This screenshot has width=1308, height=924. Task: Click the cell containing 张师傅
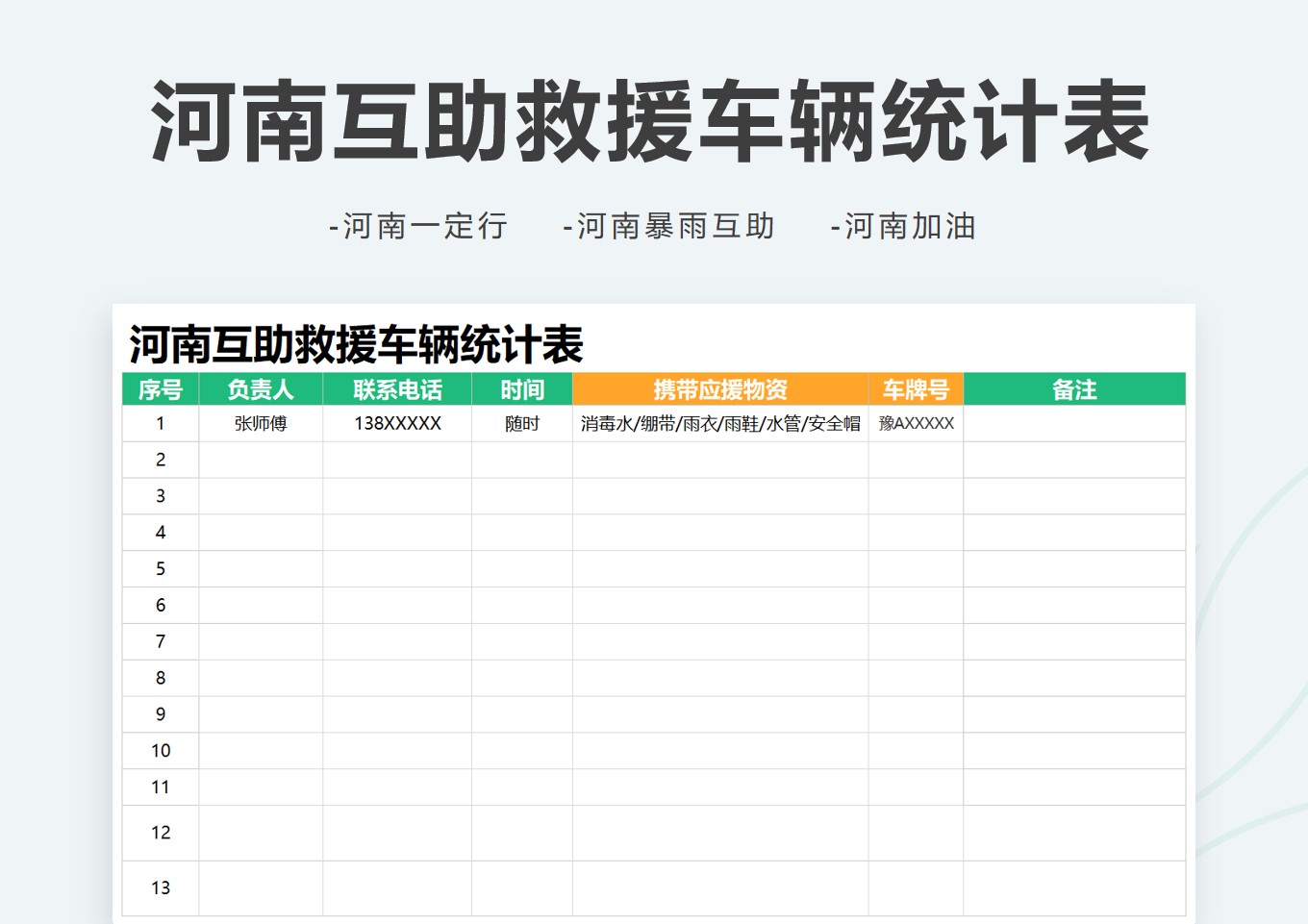(261, 422)
